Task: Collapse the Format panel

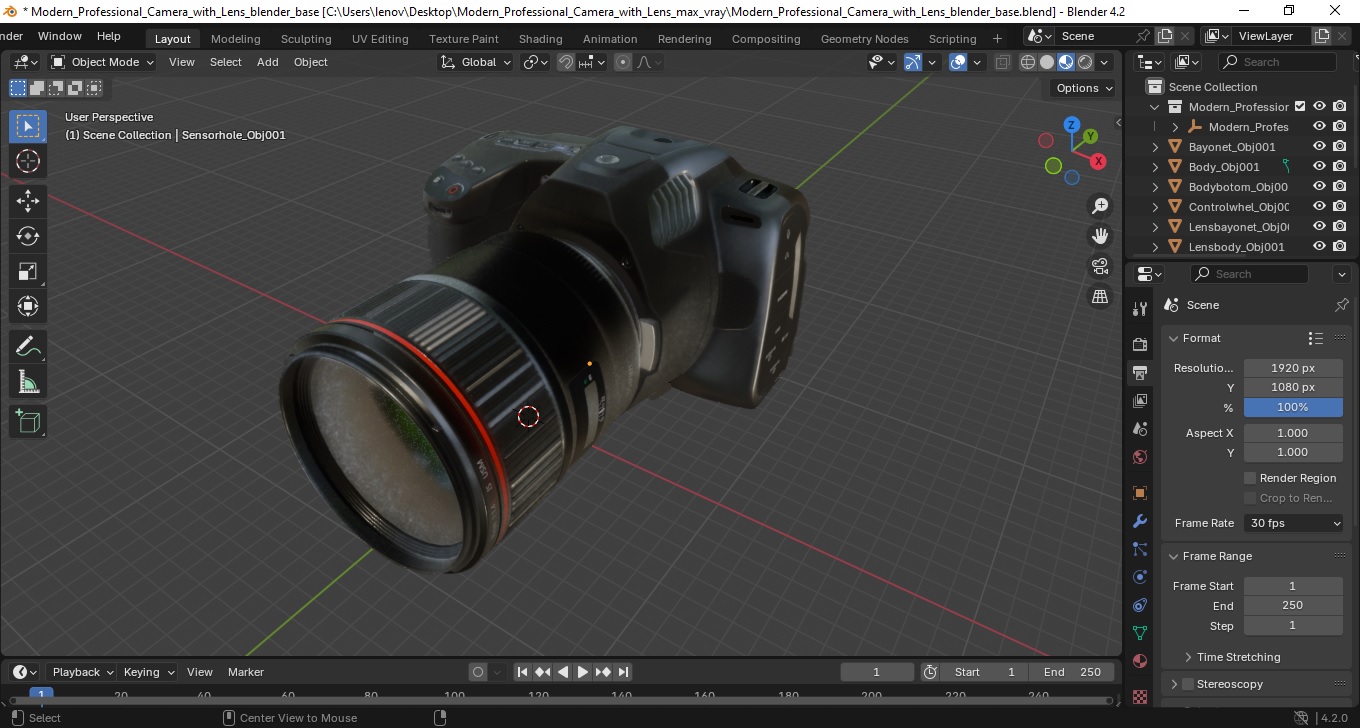Action: [1174, 338]
